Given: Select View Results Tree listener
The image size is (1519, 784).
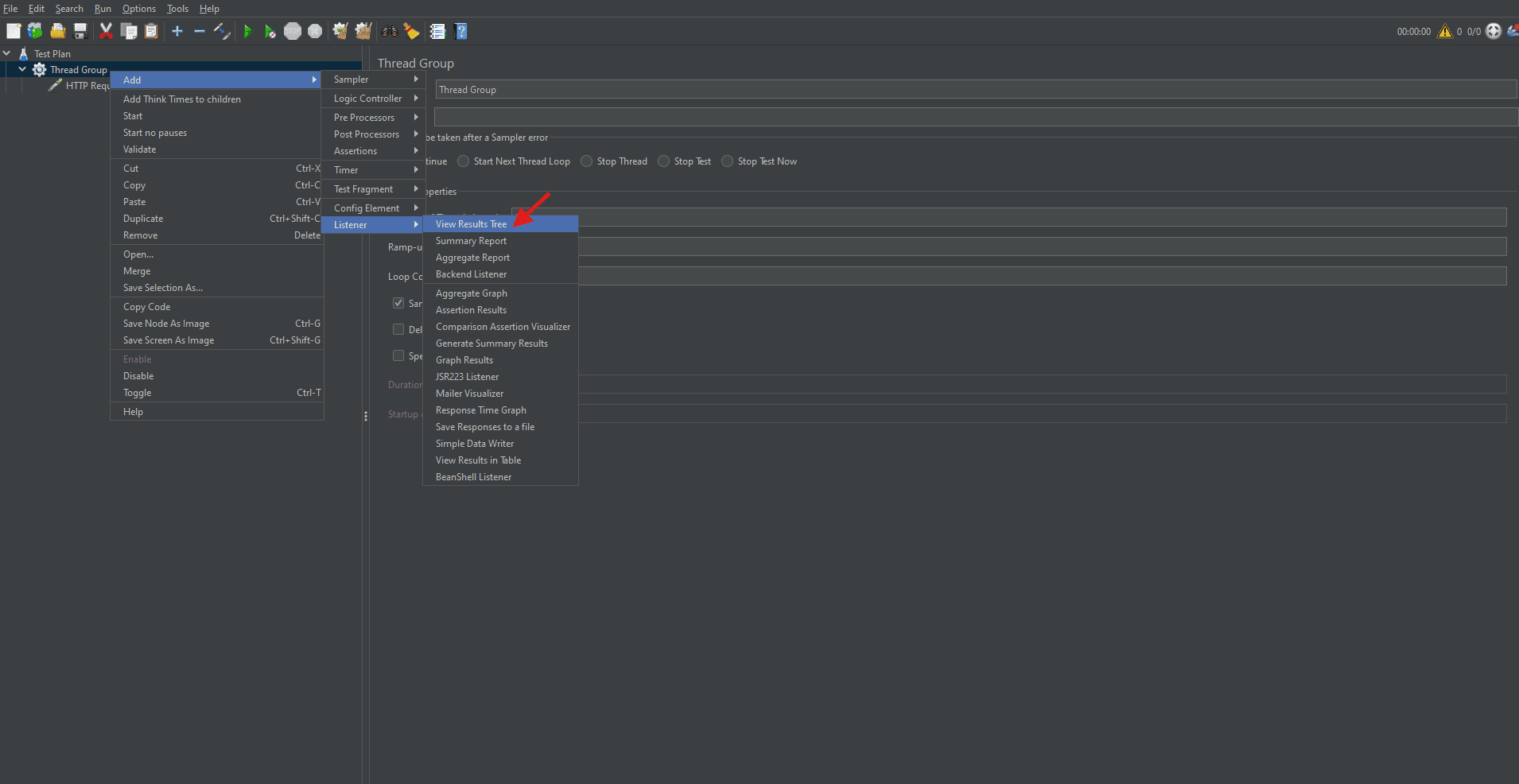Looking at the screenshot, I should pos(472,223).
